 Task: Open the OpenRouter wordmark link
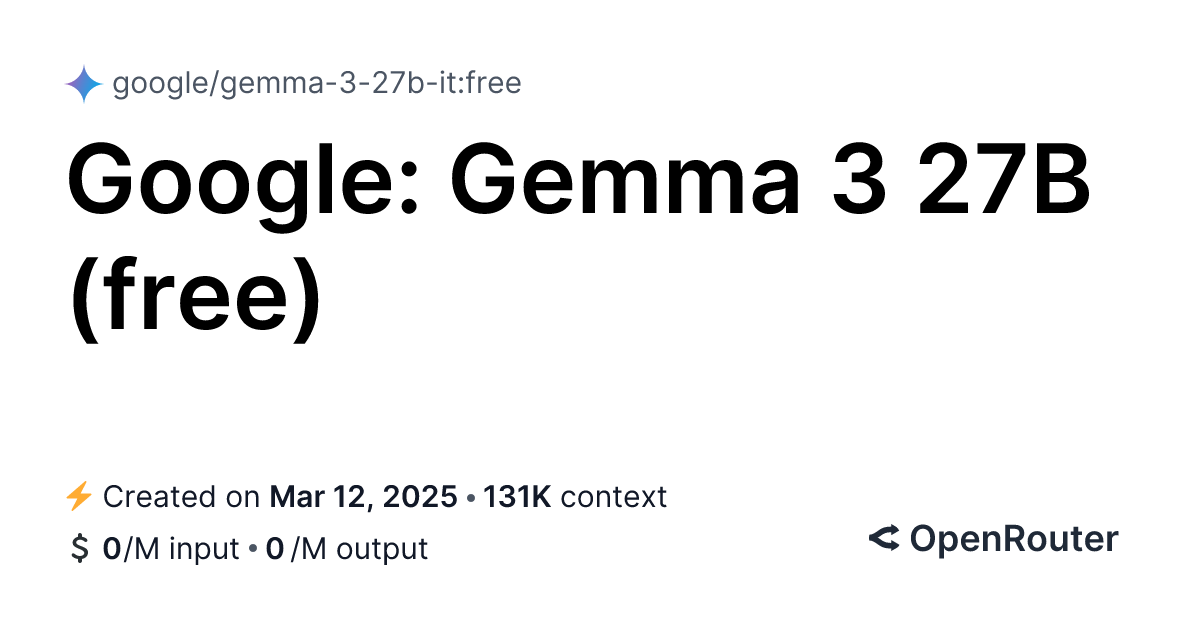tap(1013, 539)
